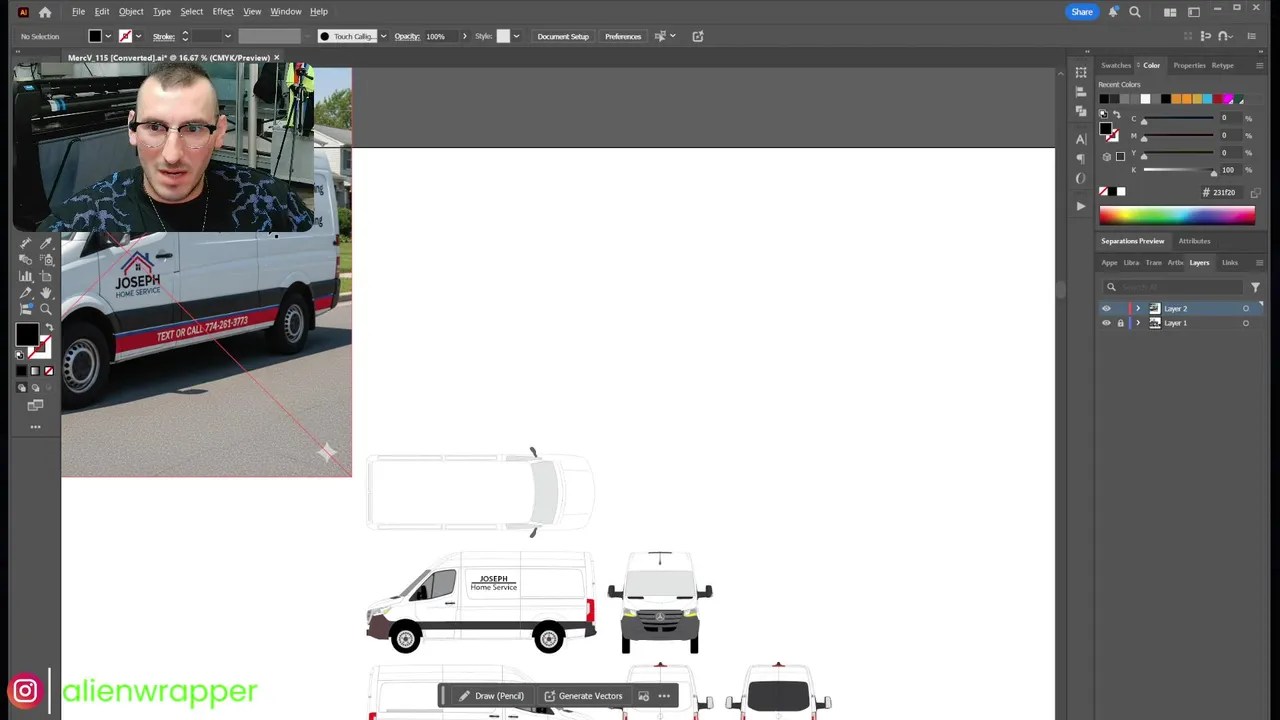
Task: Switch to Swatches tab
Action: pyautogui.click(x=1116, y=65)
